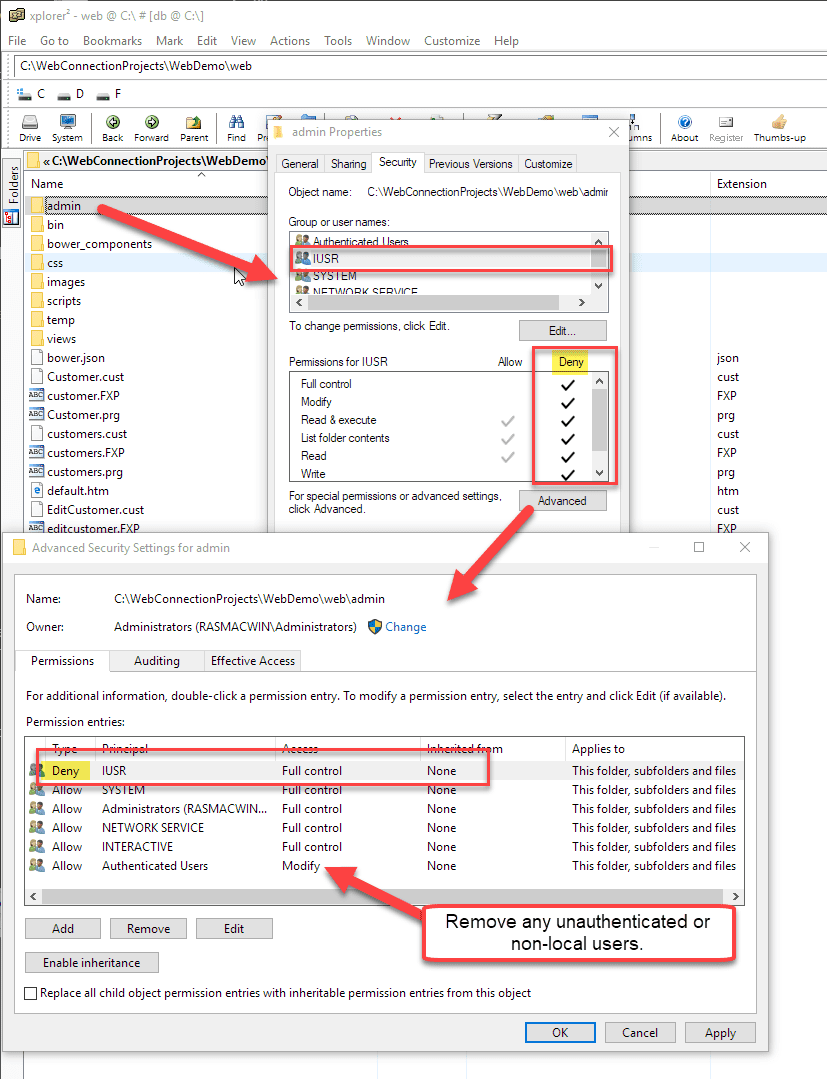Maximize Advanced Security Settings window
Screen dimensions: 827x1079
pos(699,547)
